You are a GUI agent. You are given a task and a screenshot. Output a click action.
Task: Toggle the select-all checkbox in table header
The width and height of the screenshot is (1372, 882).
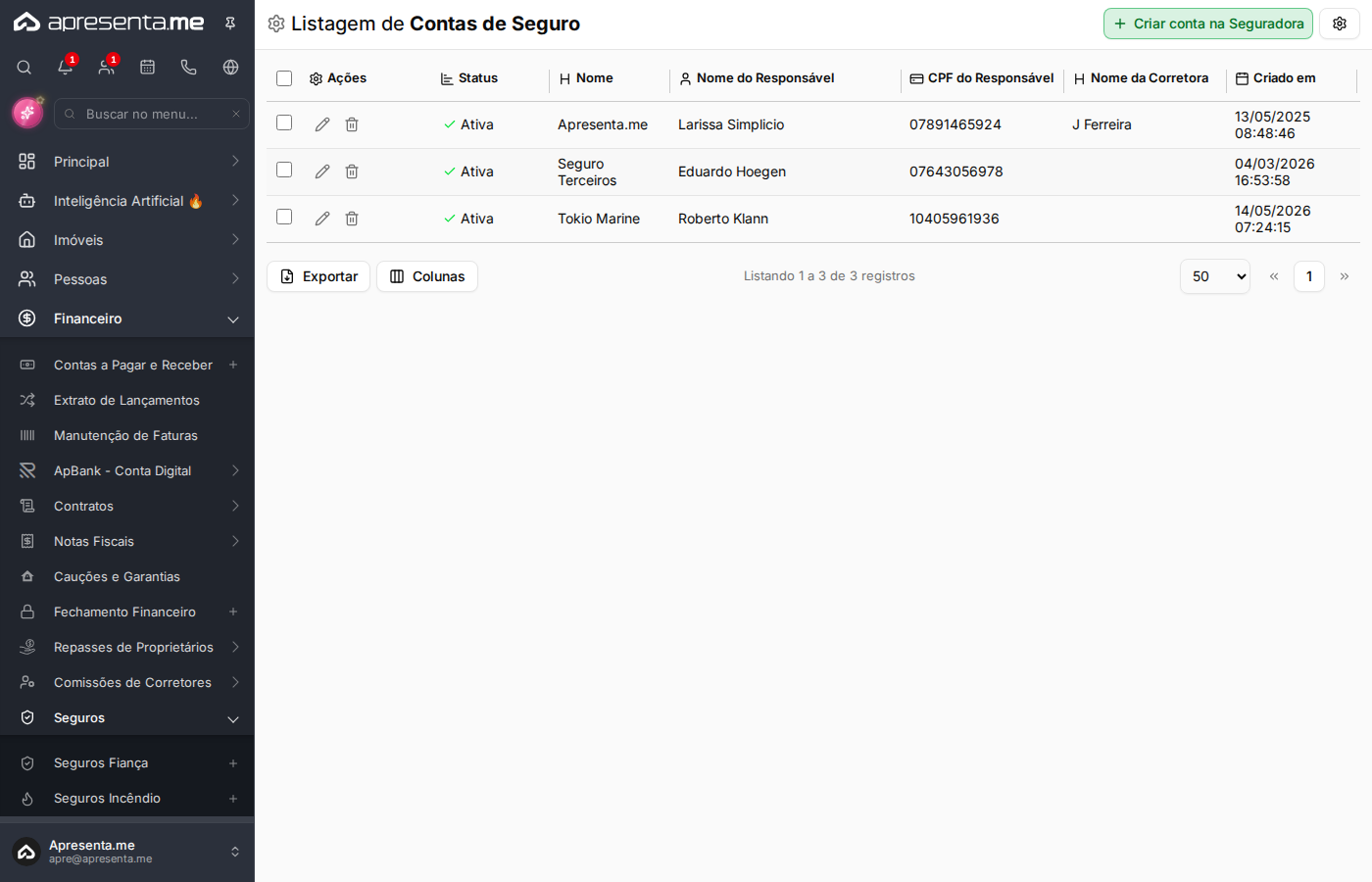284,78
